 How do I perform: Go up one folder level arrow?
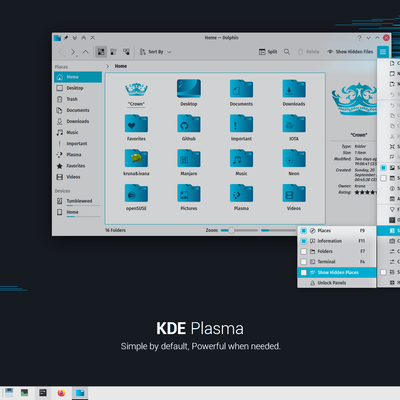pyautogui.click(x=86, y=52)
